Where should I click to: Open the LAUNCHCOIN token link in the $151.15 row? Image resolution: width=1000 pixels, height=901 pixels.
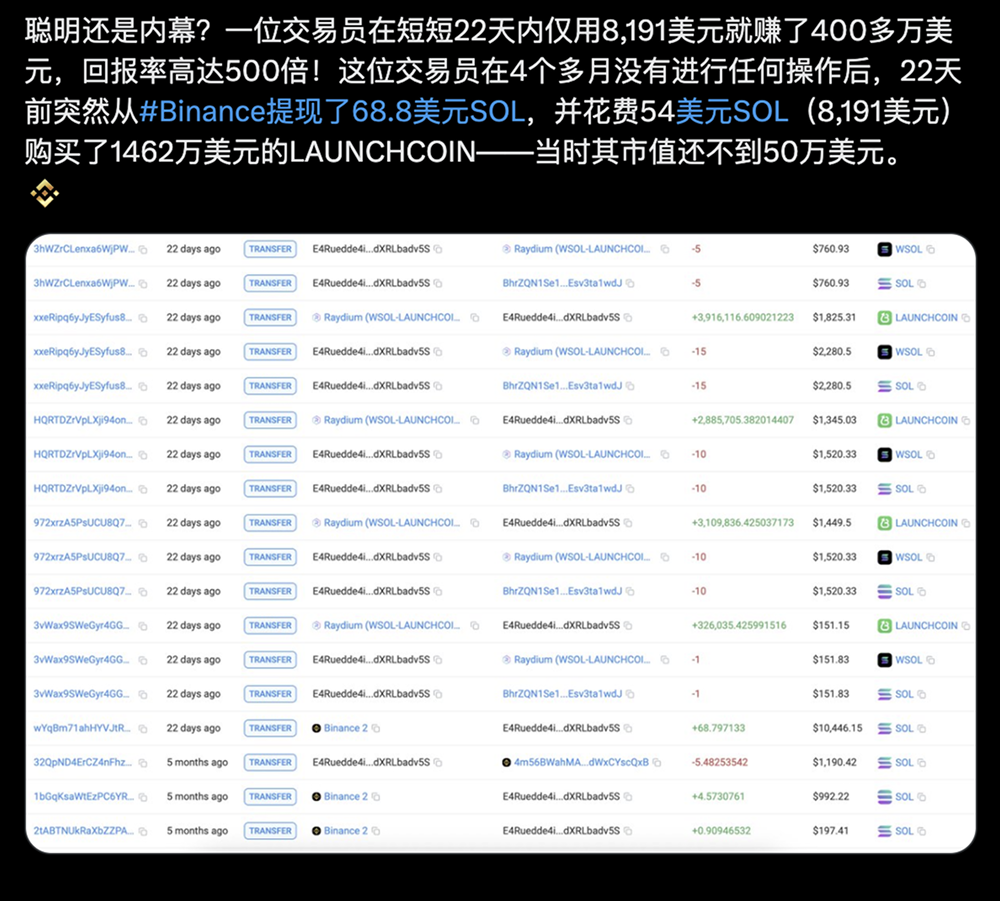pyautogui.click(x=926, y=626)
